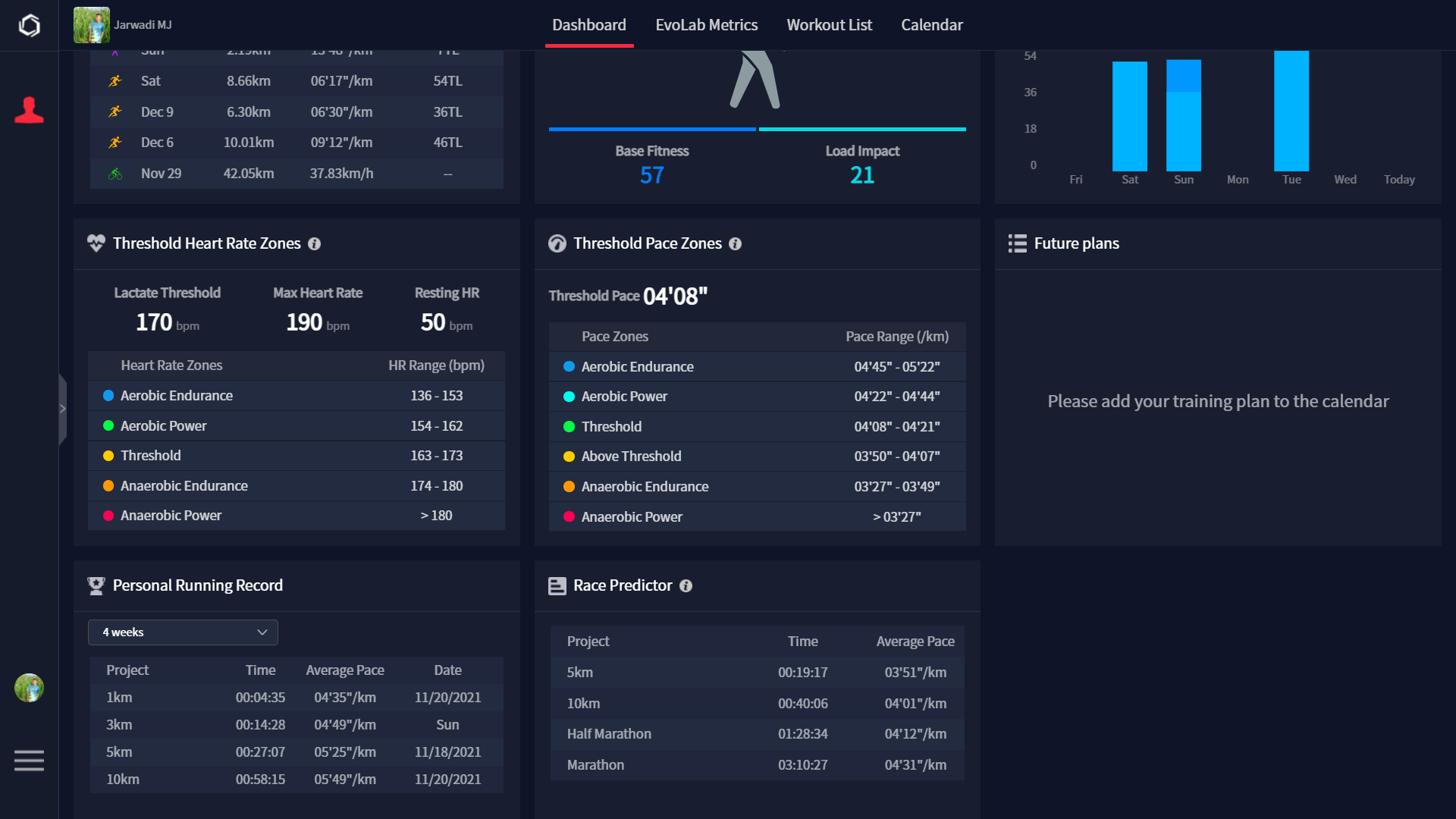The image size is (1456, 819).
Task: Click Threshold Pace Zones info icon
Action: 735,244
